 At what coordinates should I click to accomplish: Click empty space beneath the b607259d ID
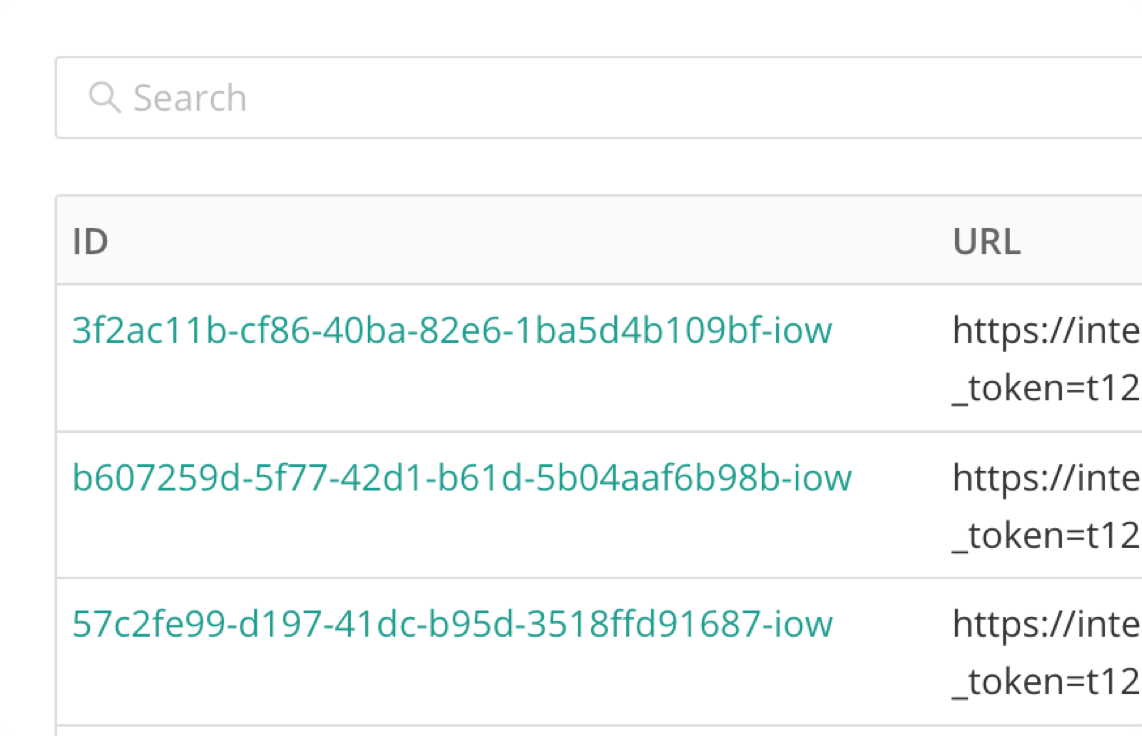click(x=462, y=537)
